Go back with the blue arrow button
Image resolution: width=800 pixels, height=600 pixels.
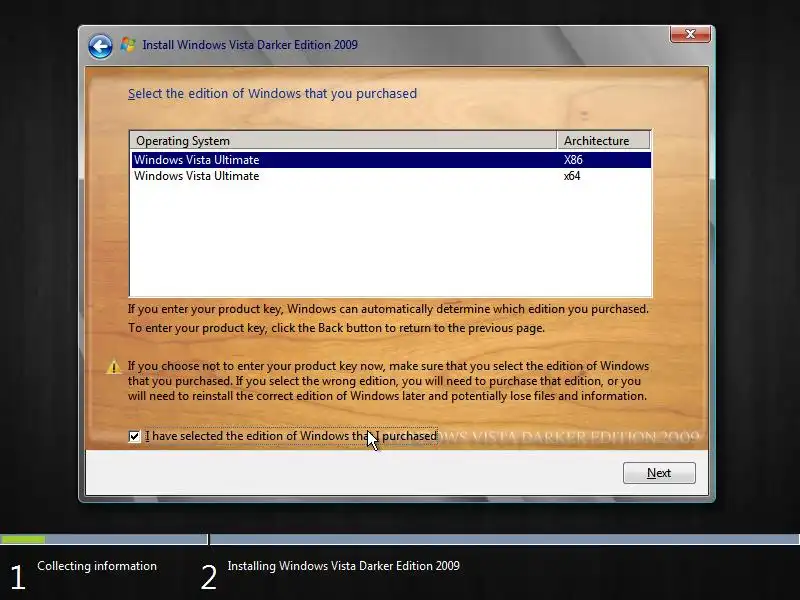100,47
